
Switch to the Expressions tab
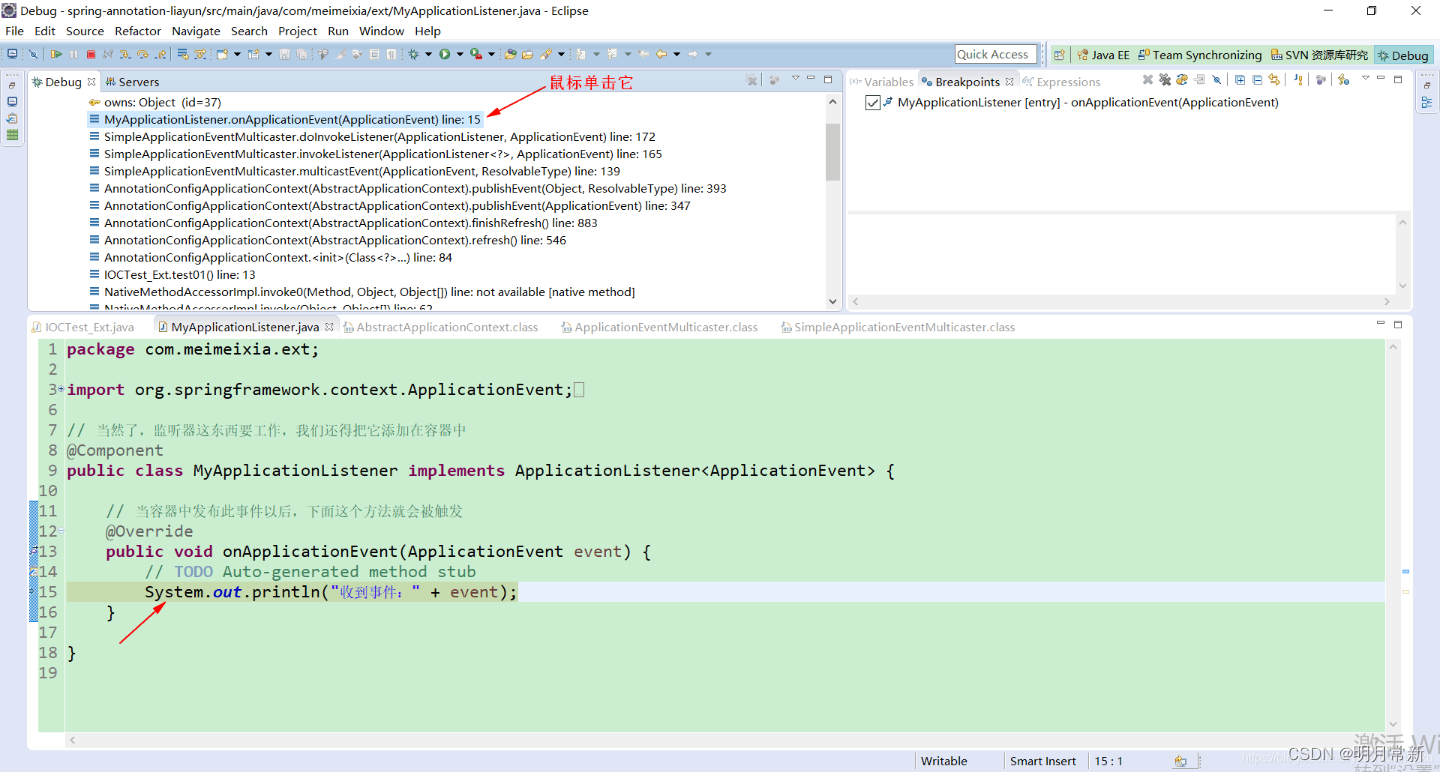point(1061,82)
